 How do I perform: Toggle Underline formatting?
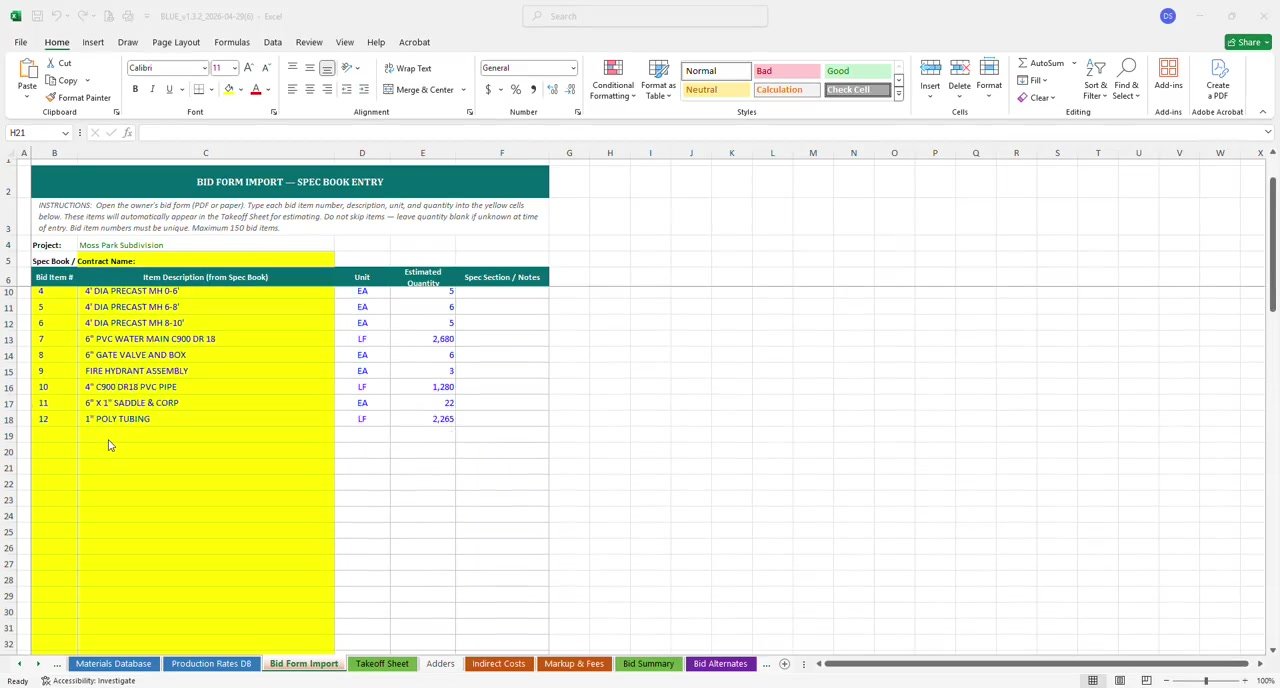169,89
